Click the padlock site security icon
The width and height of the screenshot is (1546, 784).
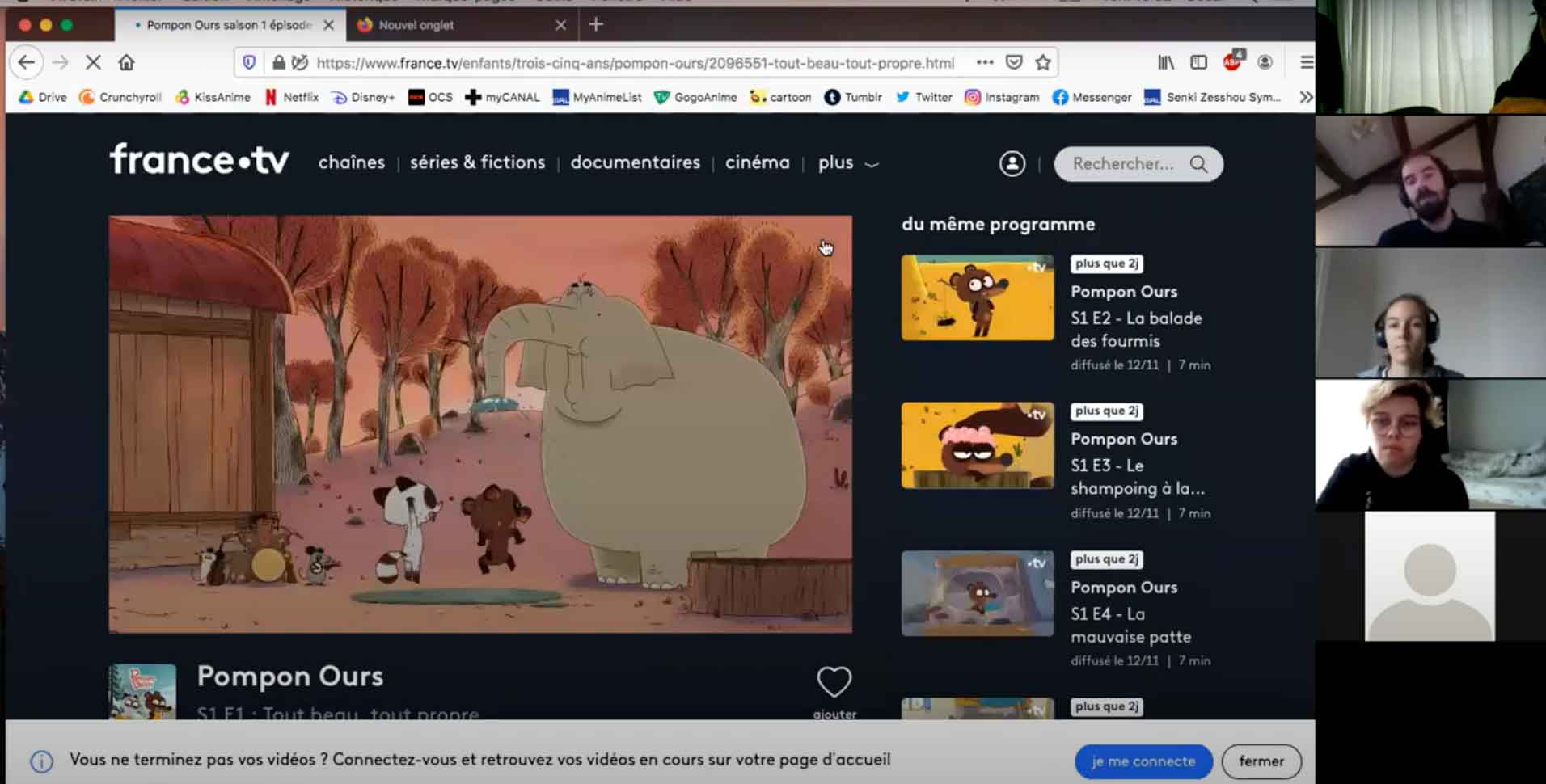pos(278,62)
